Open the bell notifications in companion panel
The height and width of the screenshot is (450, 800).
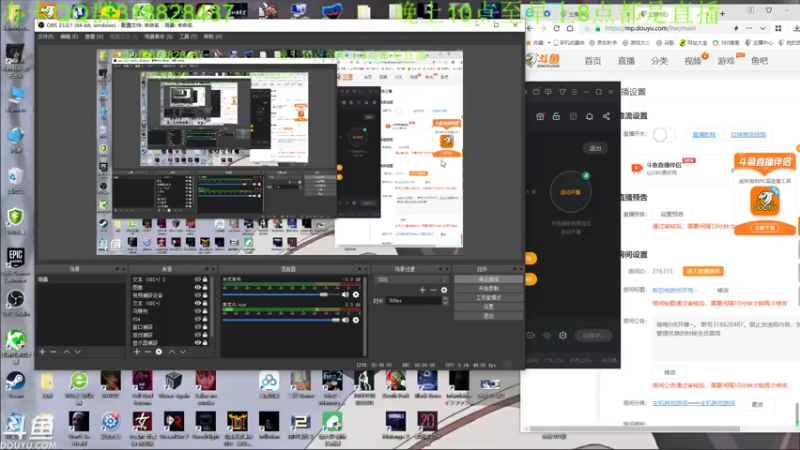click(589, 116)
